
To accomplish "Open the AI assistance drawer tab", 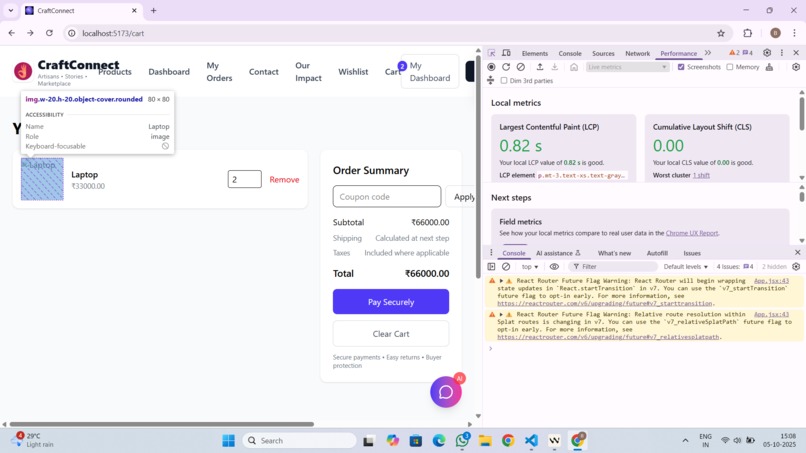I will [x=558, y=253].
